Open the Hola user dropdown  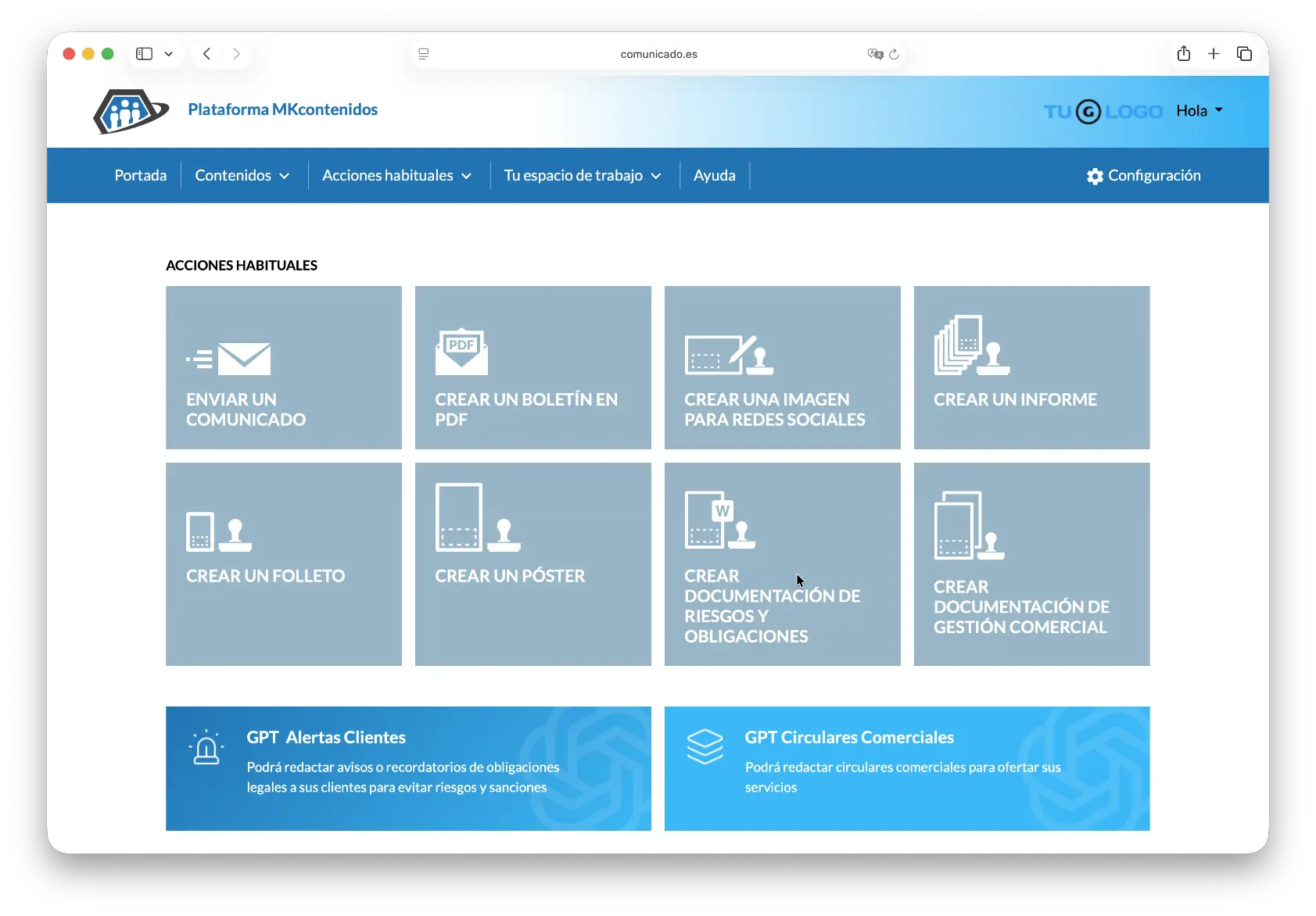point(1199,111)
